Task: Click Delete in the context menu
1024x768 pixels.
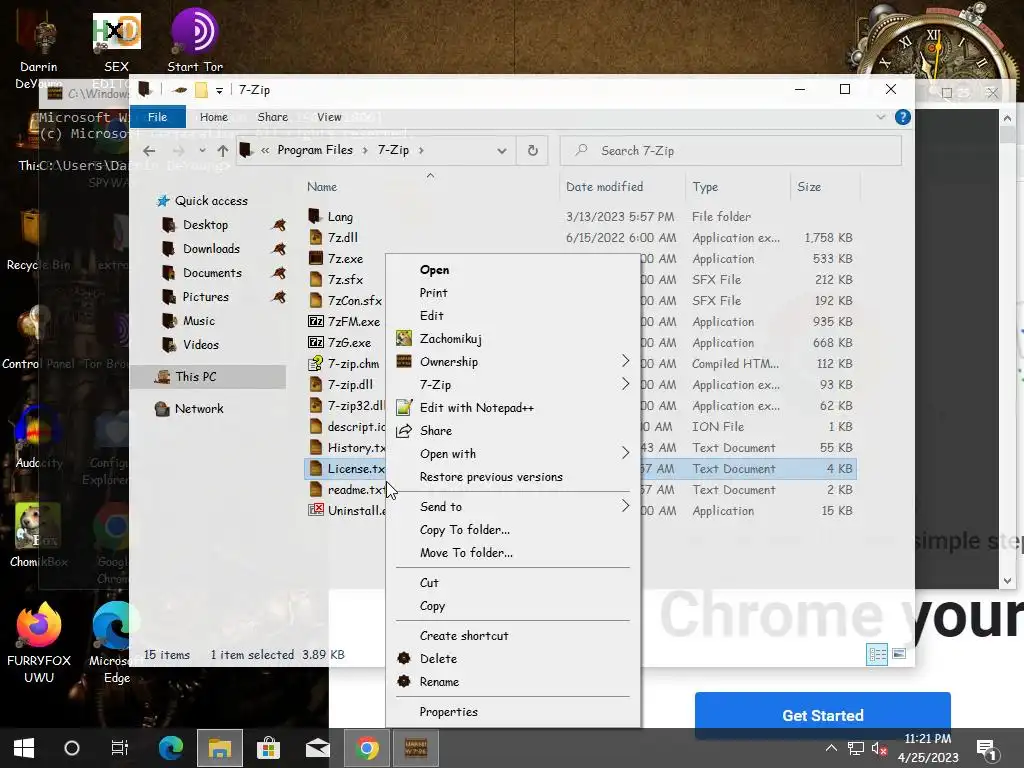Action: [438, 658]
